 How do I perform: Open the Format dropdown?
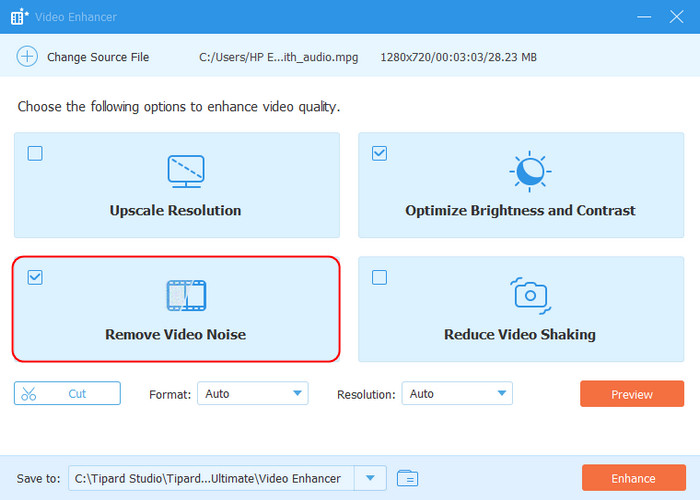tap(252, 394)
